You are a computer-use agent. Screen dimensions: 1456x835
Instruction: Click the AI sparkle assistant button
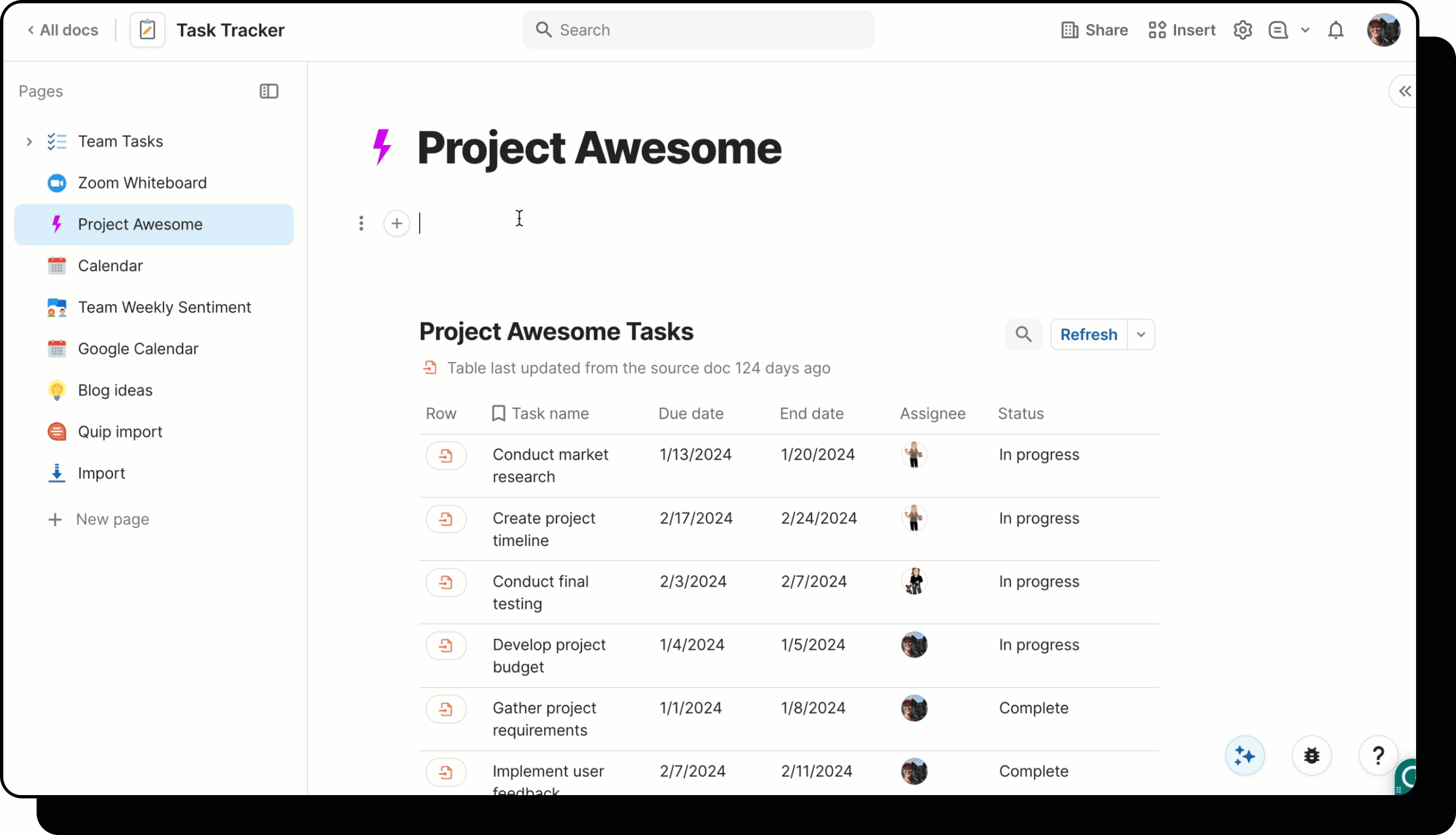1244,755
